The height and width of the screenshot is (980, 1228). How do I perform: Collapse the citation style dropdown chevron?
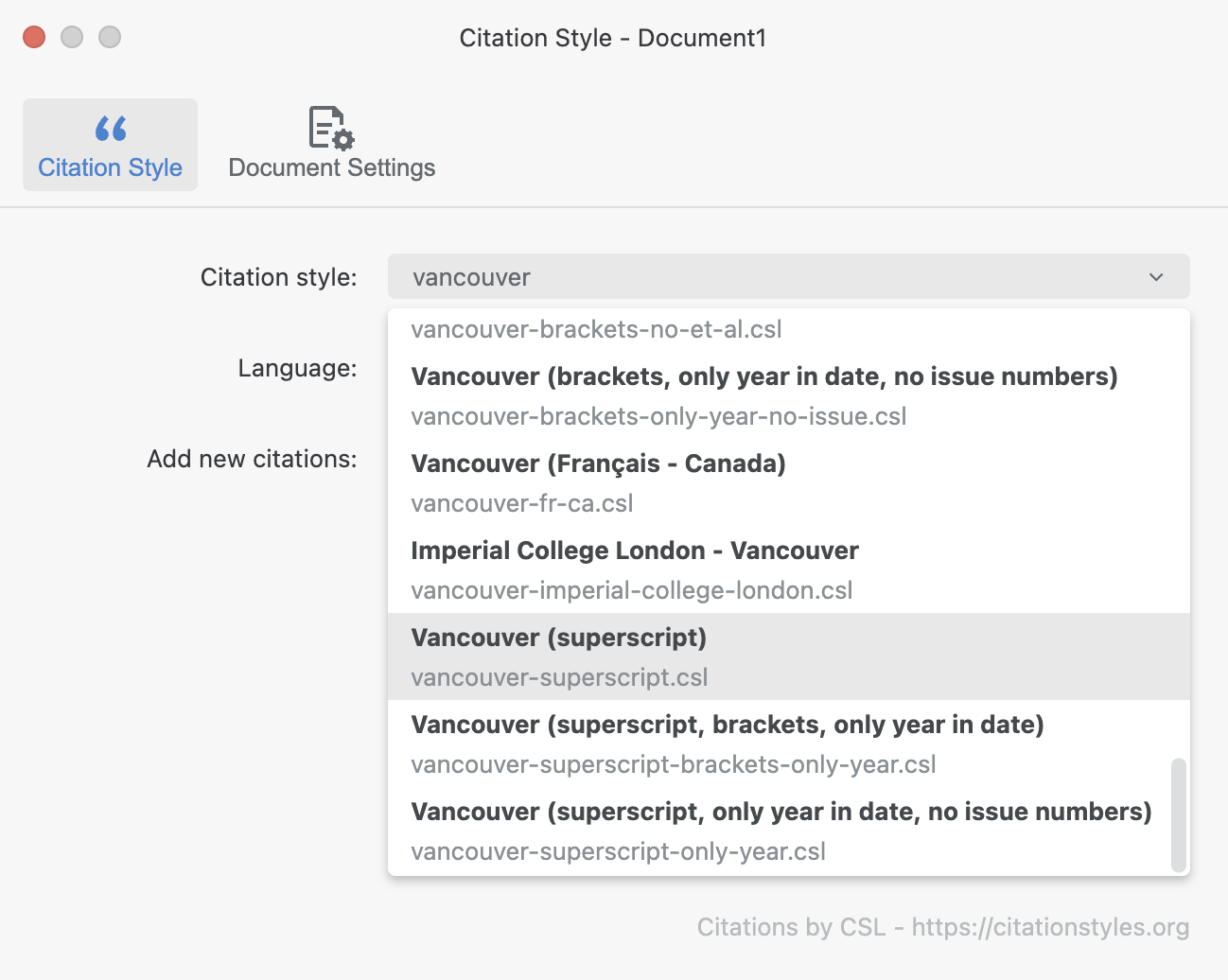click(x=1156, y=277)
